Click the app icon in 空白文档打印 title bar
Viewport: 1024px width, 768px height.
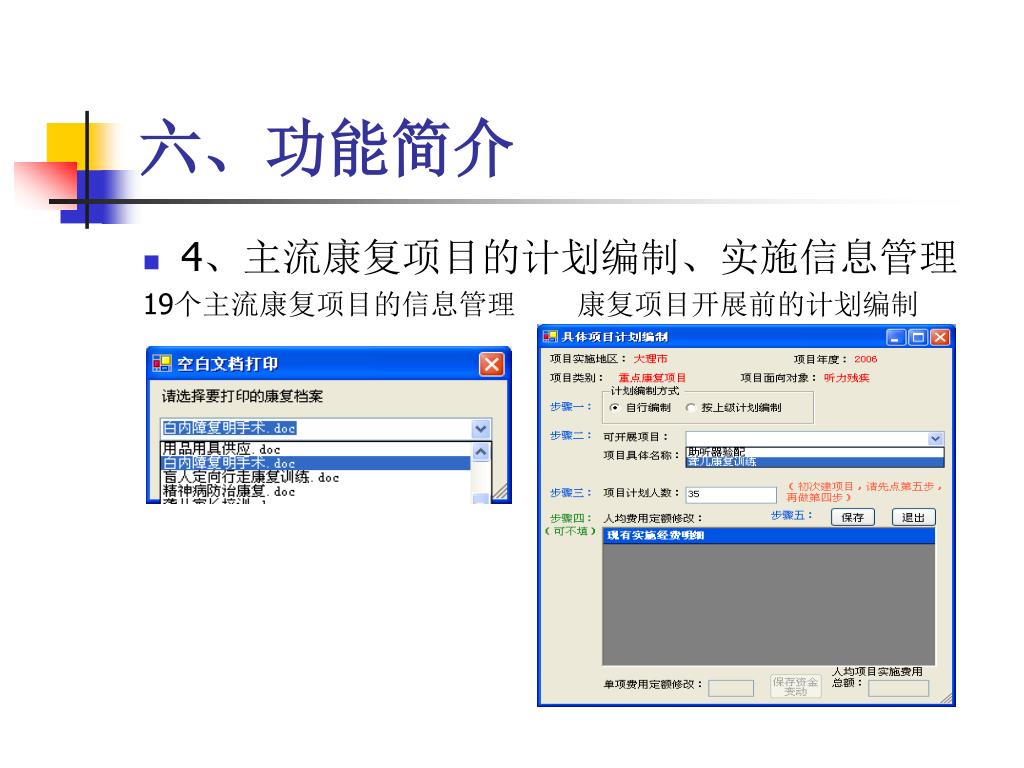(x=161, y=363)
